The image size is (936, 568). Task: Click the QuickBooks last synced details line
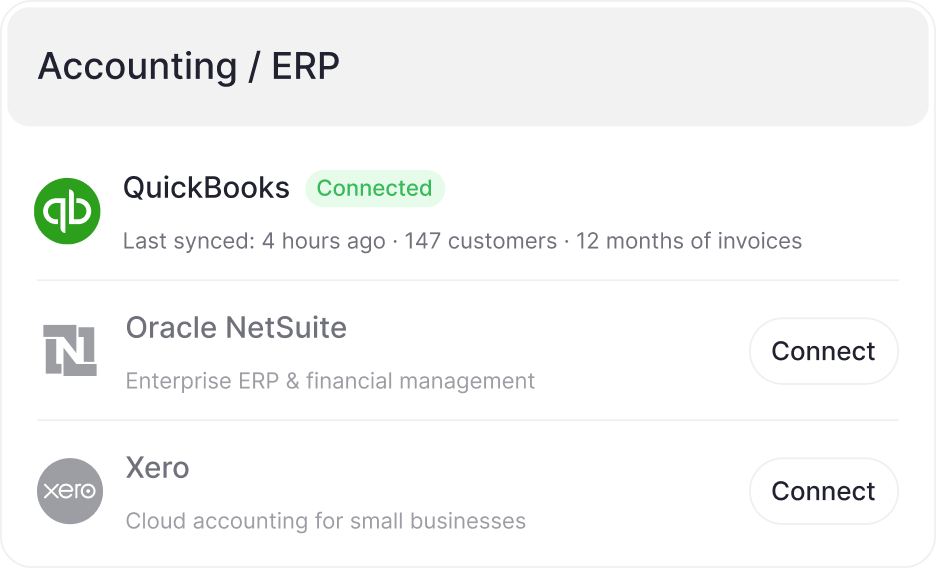(x=462, y=241)
